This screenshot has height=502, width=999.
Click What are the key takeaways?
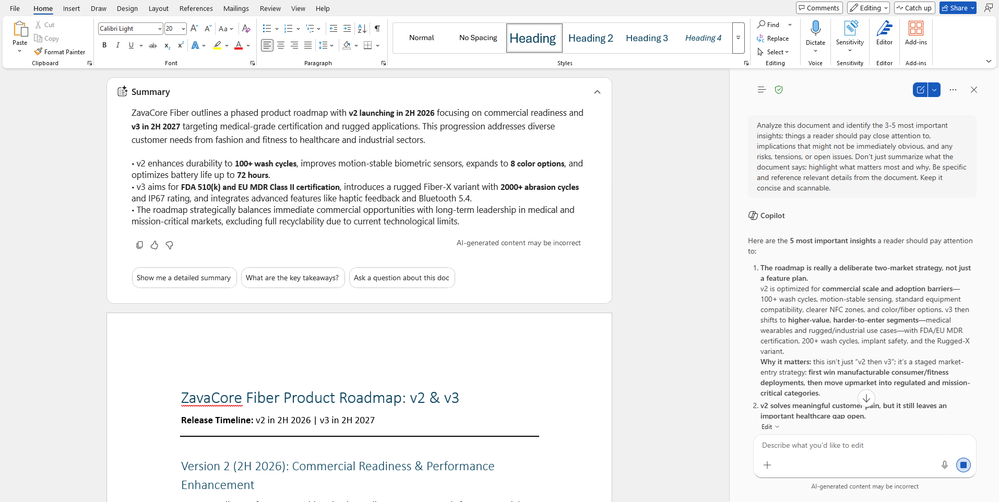tap(292, 278)
